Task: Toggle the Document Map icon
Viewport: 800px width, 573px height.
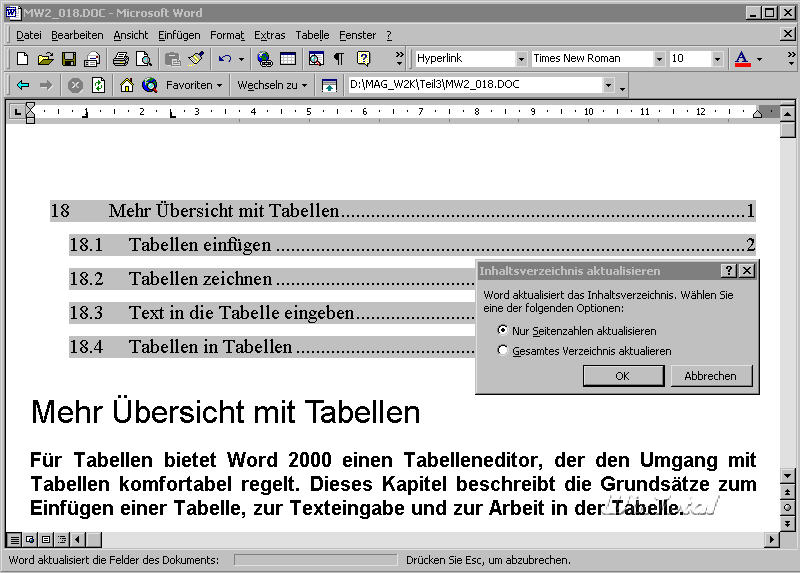Action: pos(316,59)
